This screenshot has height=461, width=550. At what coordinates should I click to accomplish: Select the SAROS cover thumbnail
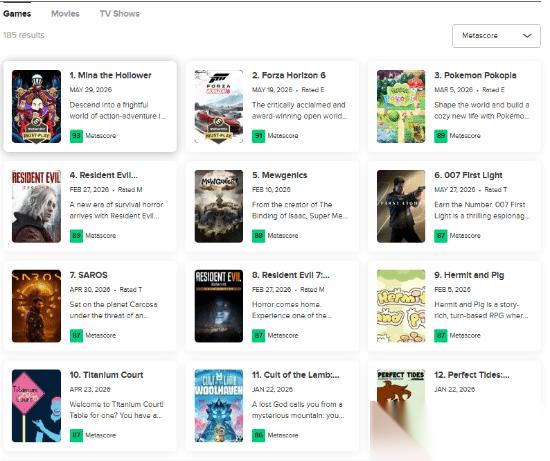tap(36, 306)
